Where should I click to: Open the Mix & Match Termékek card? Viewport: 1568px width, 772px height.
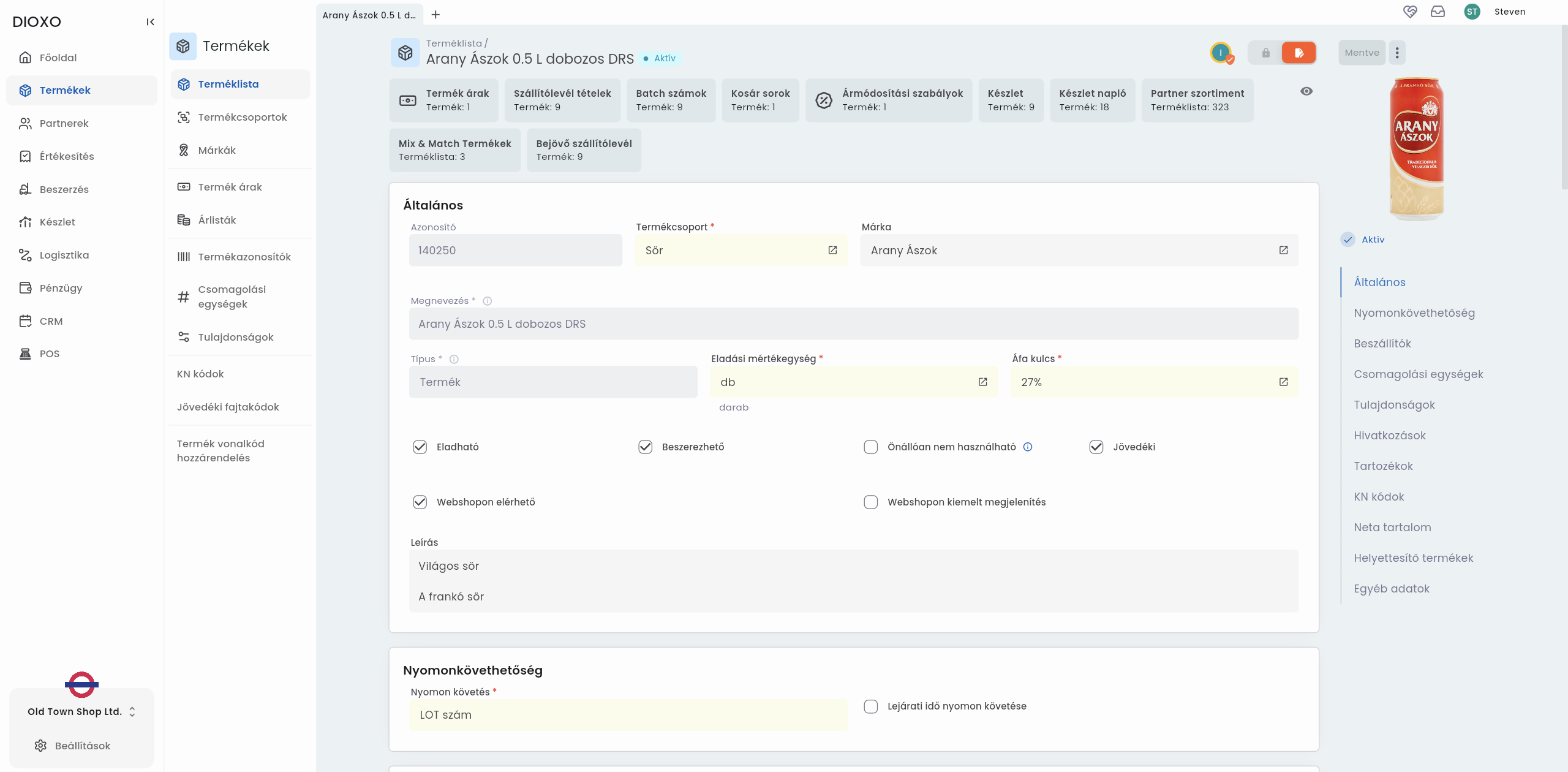click(x=454, y=149)
